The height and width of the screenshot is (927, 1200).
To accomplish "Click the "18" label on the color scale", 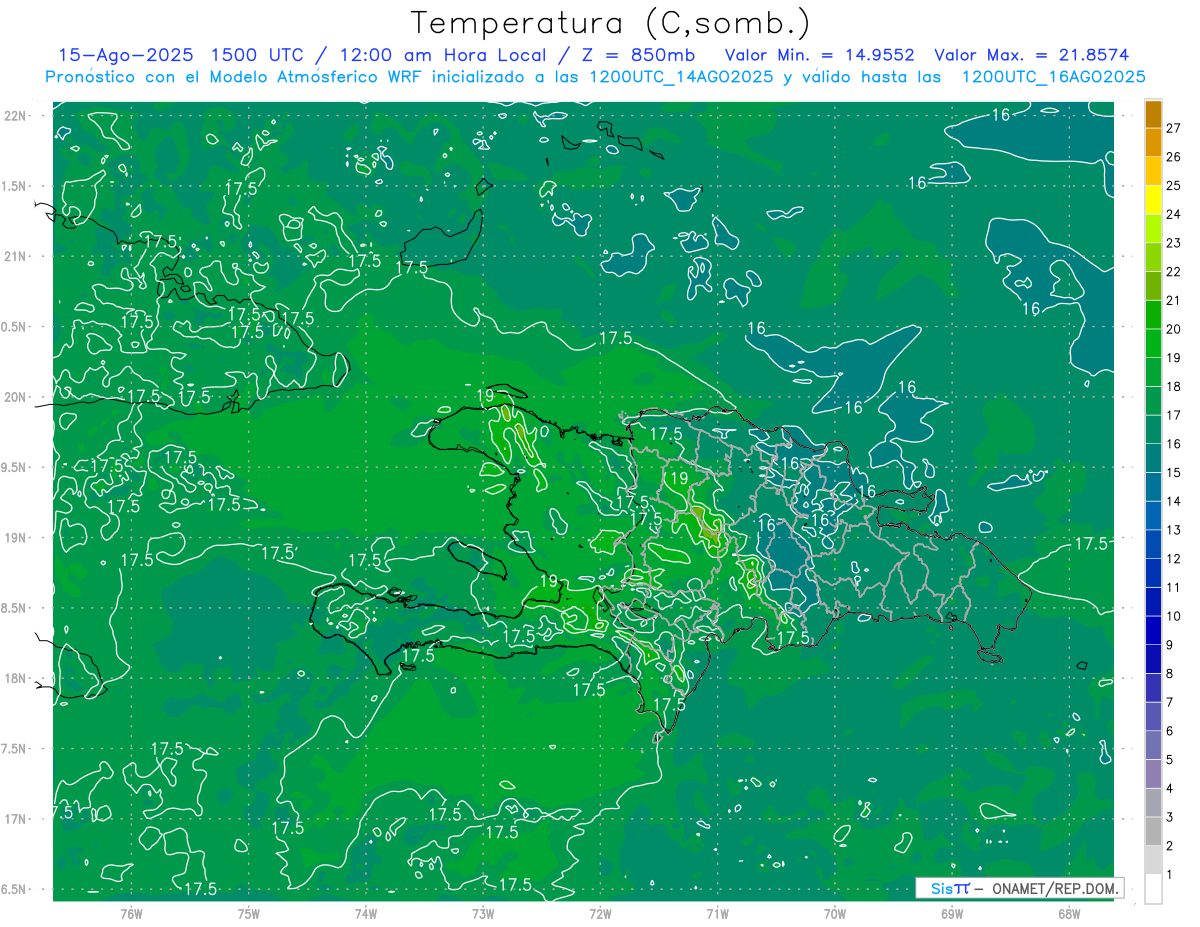I will (1174, 386).
